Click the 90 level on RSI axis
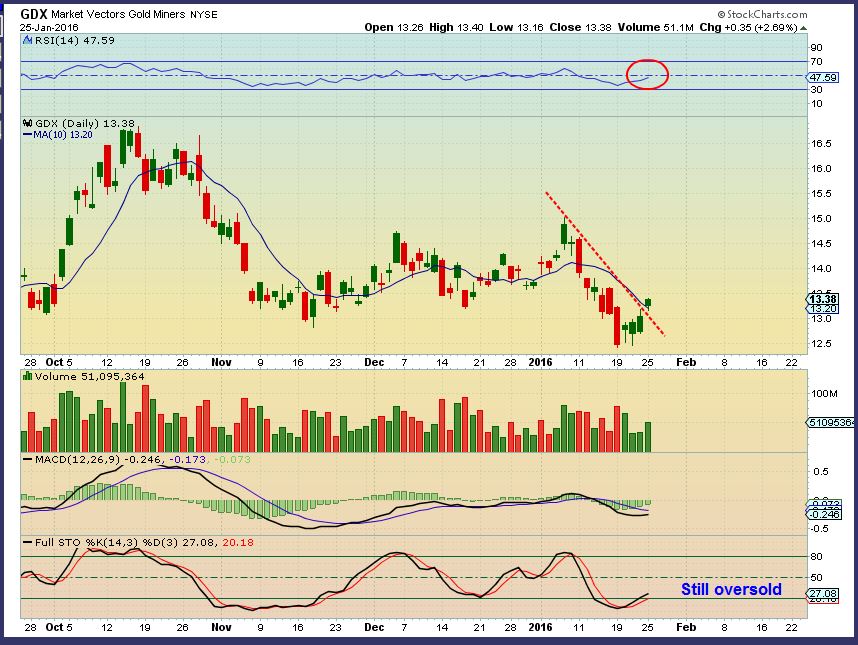Viewport: 858px width, 645px height. (x=816, y=48)
